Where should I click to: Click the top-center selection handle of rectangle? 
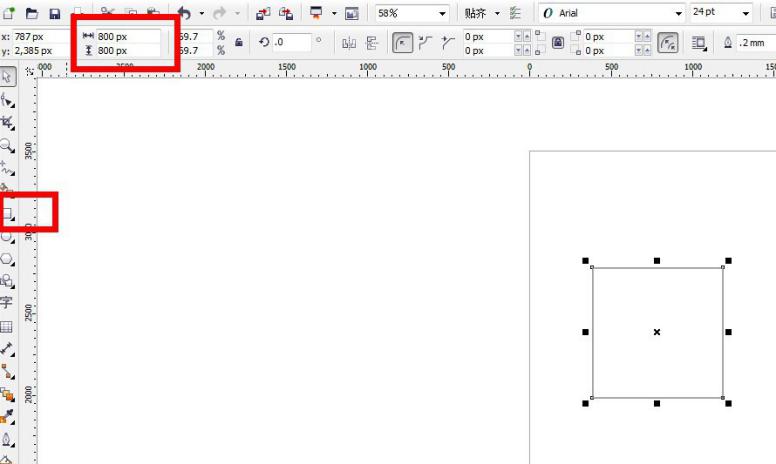[657, 261]
